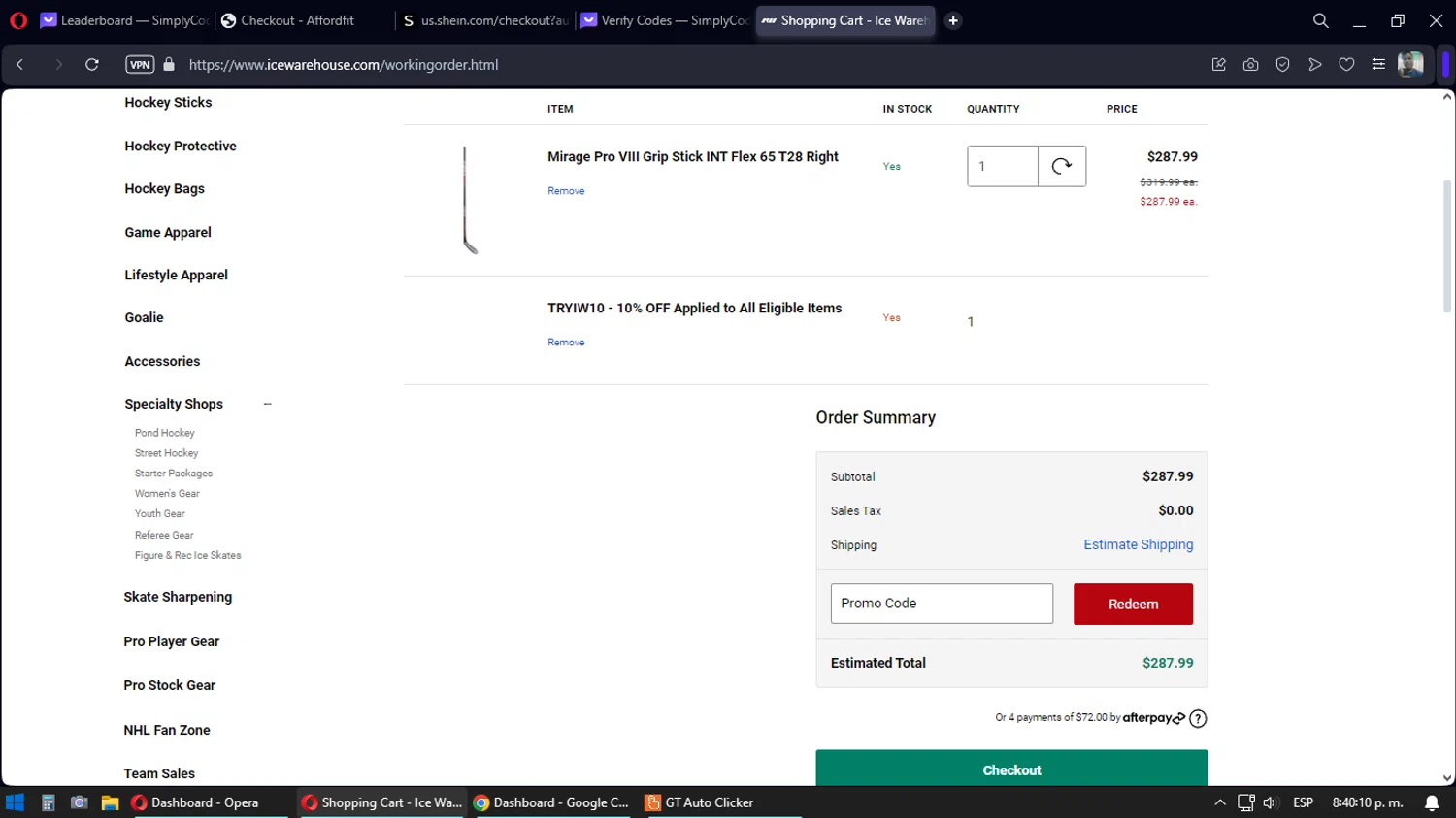Screen dimensions: 1456x818
Task: Open the Opera flow send icon
Action: pyautogui.click(x=1314, y=65)
